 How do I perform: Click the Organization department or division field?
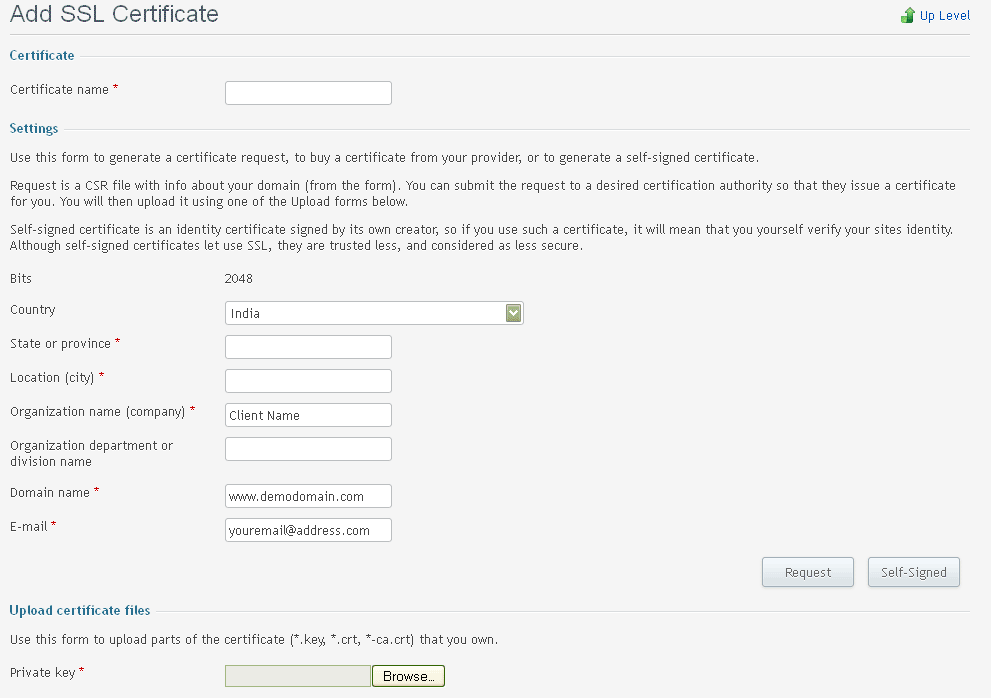[x=308, y=449]
